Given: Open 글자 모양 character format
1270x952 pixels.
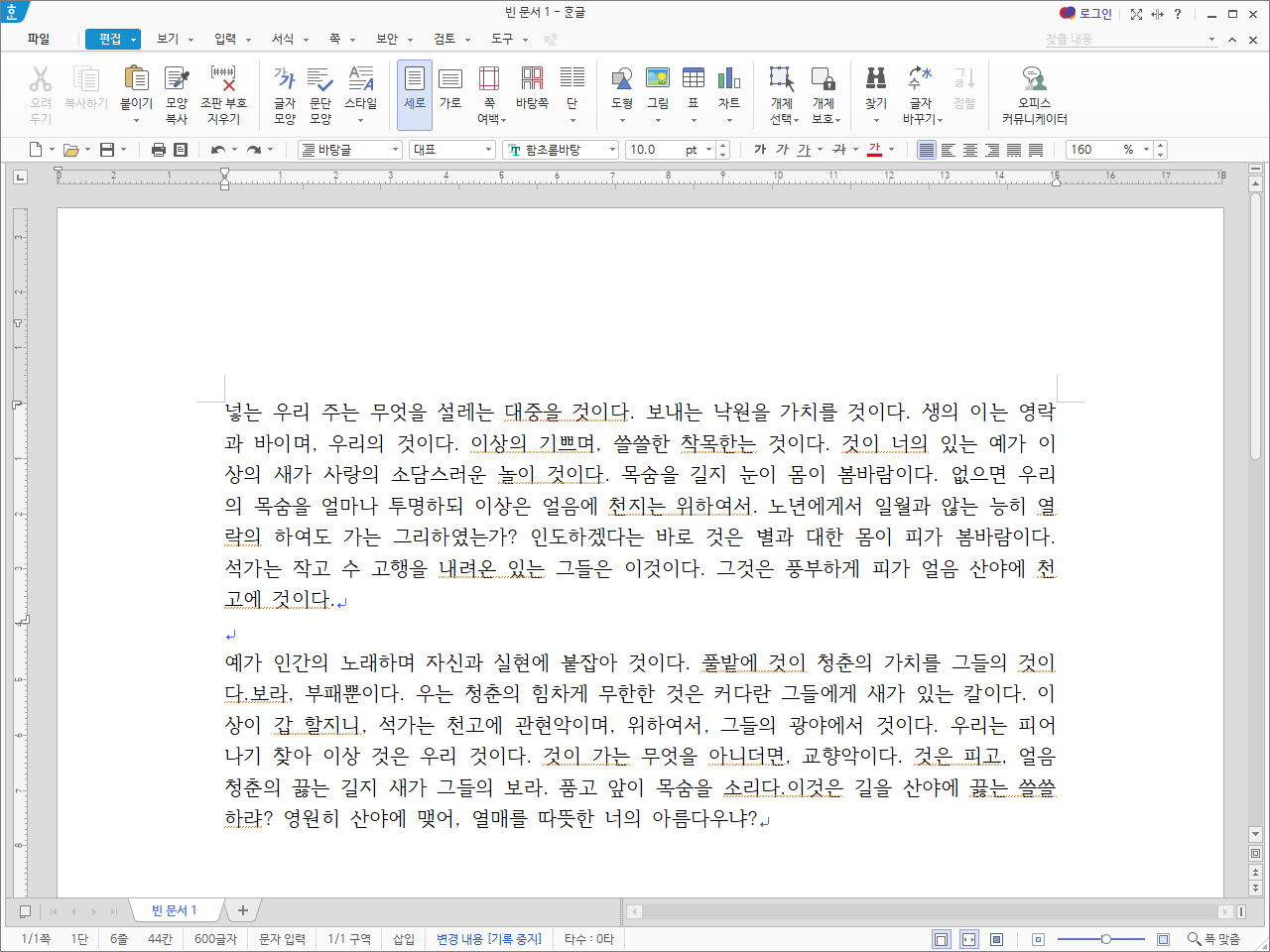Looking at the screenshot, I should tap(285, 94).
